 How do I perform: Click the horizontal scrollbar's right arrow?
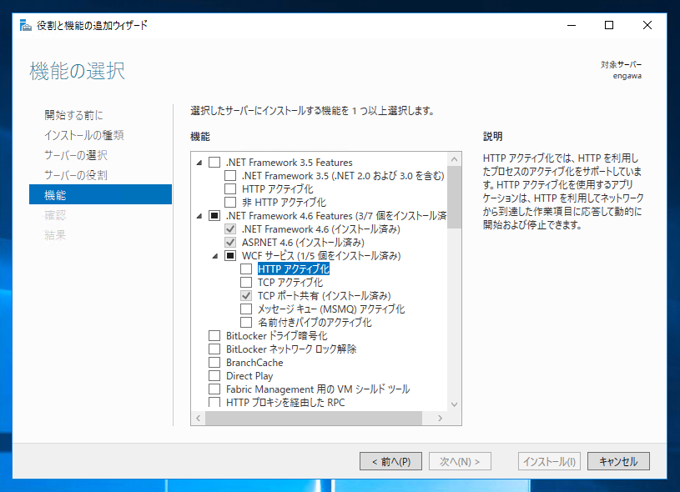point(440,418)
